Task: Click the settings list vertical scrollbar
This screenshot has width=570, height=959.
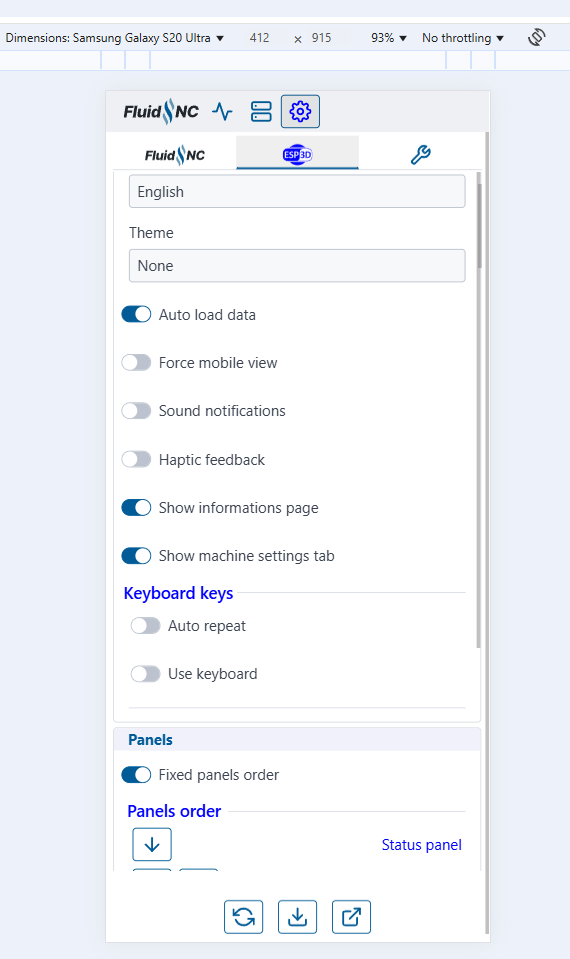Action: (x=479, y=410)
